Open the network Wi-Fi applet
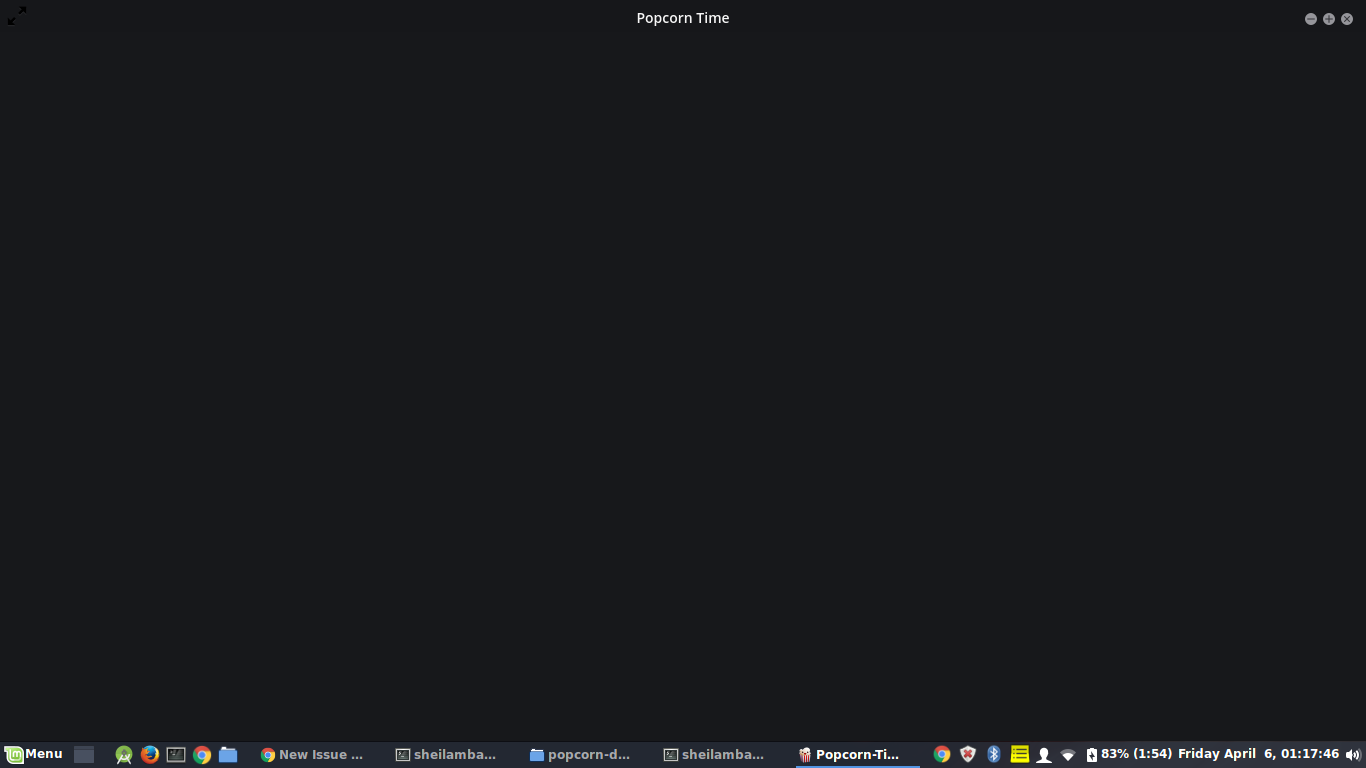 pos(1070,754)
